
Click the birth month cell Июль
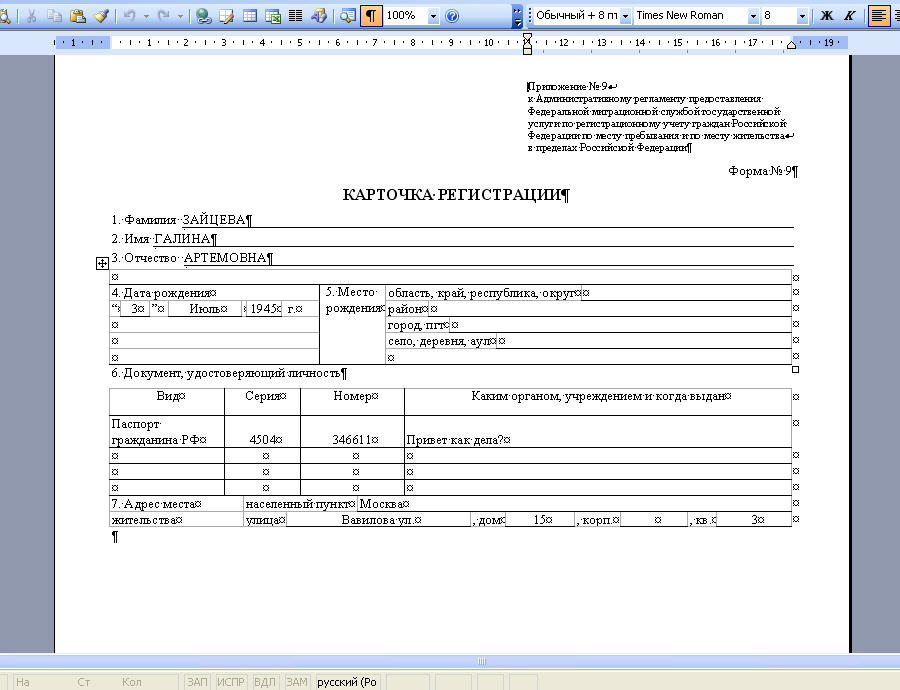coord(205,309)
